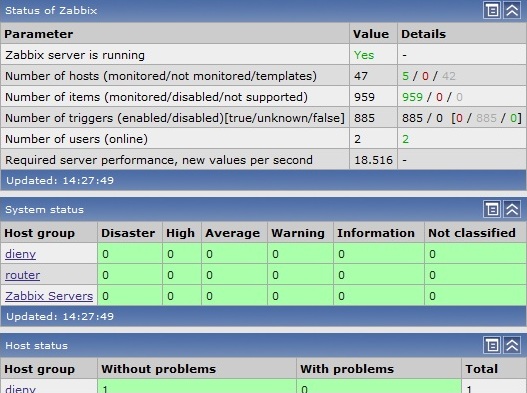Click 'Number of users (online)' row label

tap(76, 139)
